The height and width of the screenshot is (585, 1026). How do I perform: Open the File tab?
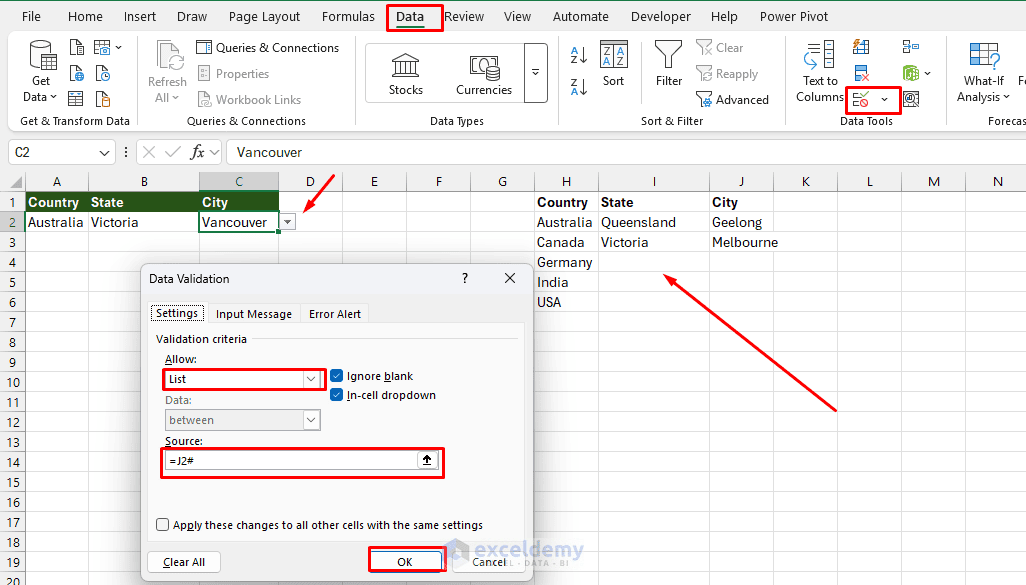point(31,16)
